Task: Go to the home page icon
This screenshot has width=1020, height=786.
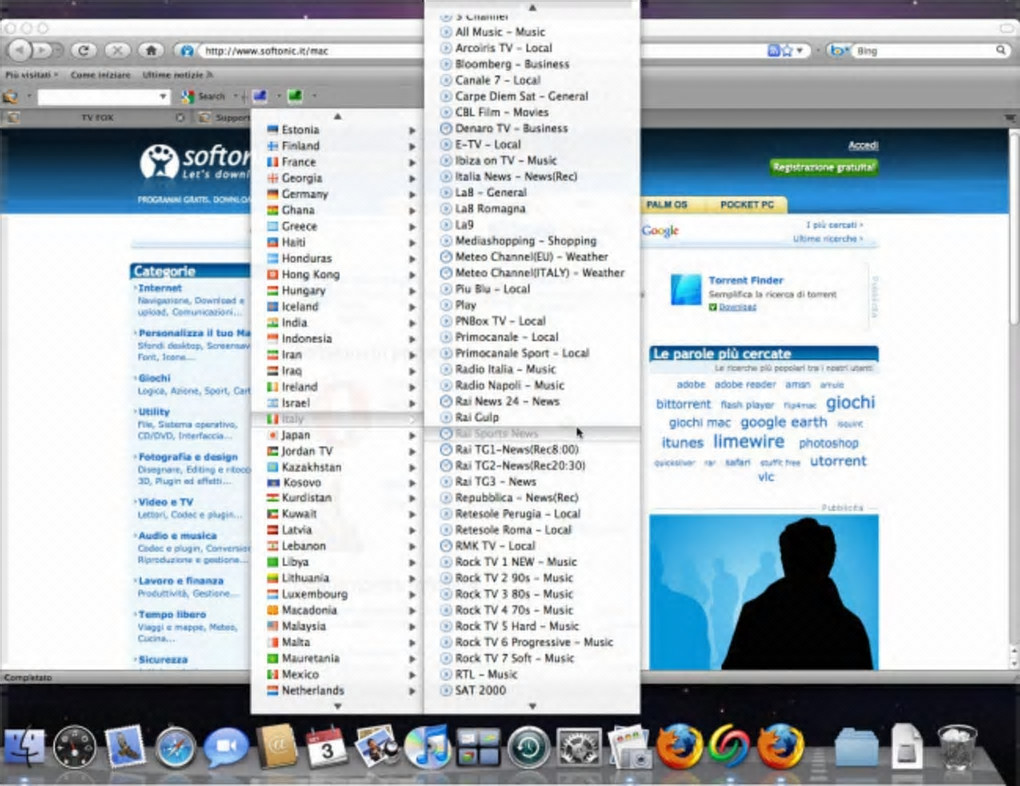Action: [x=151, y=50]
